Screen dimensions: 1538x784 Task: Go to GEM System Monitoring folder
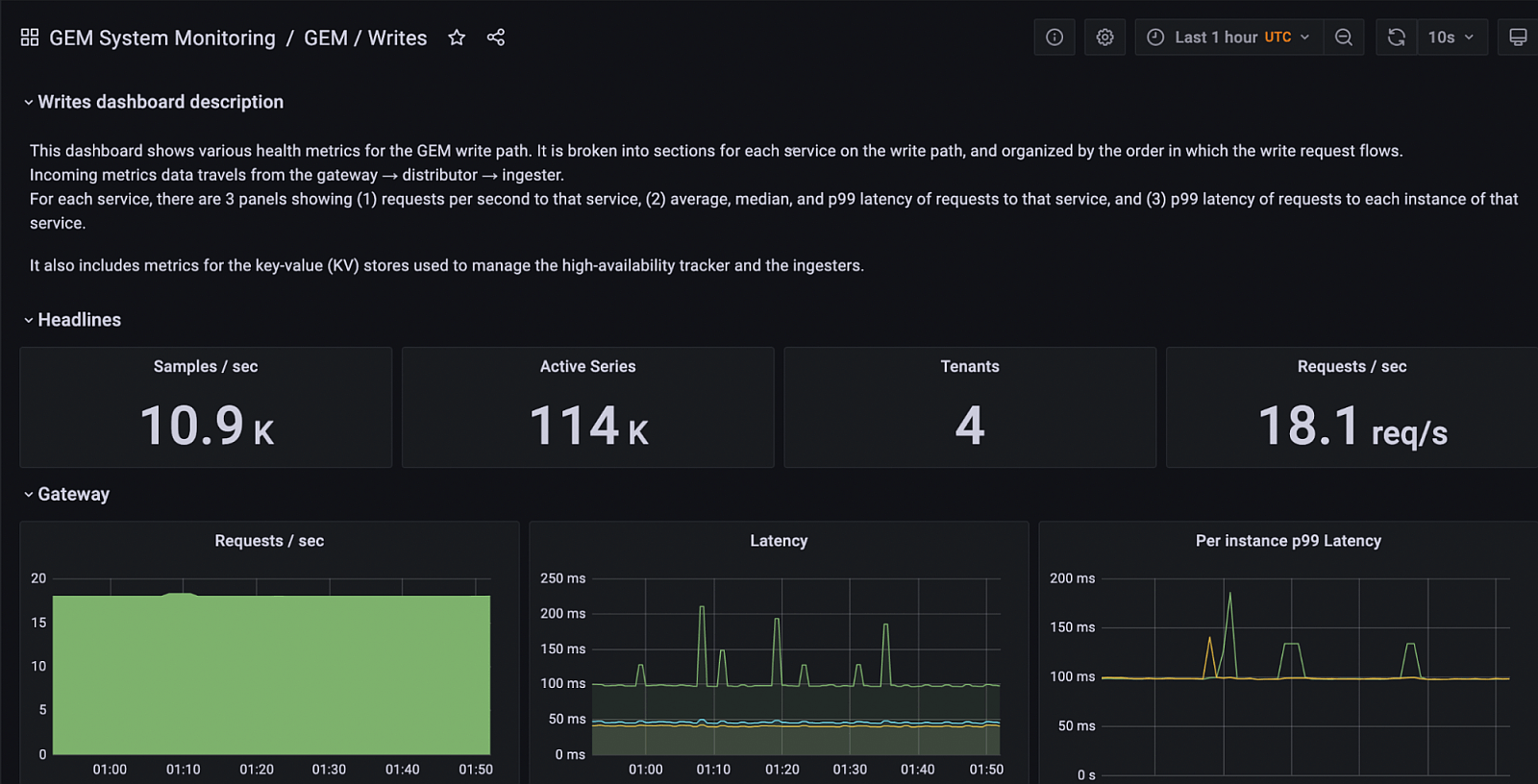[162, 38]
